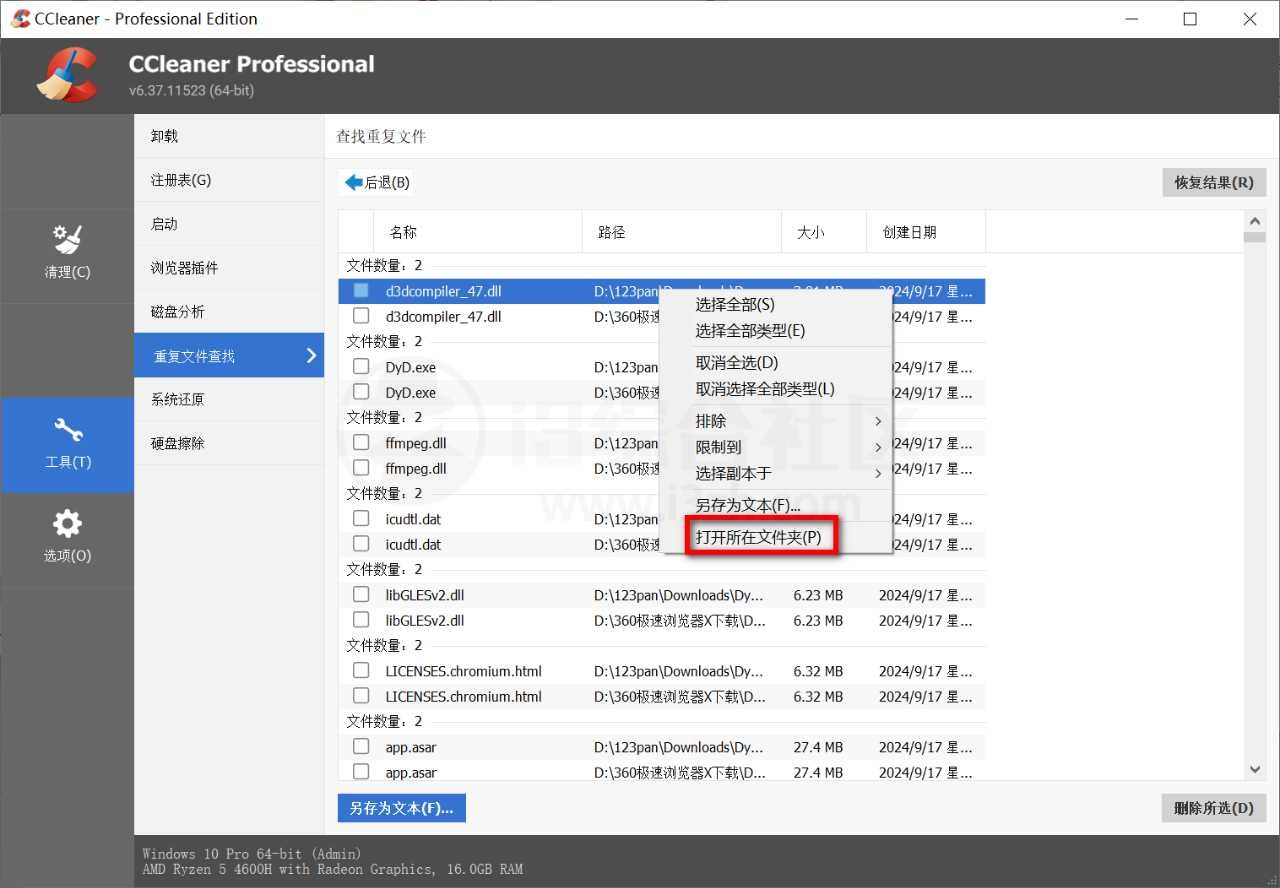Screen dimensions: 1280x888
Task: Choose 另存为文本(F)... in context menu
Action: tap(775, 505)
